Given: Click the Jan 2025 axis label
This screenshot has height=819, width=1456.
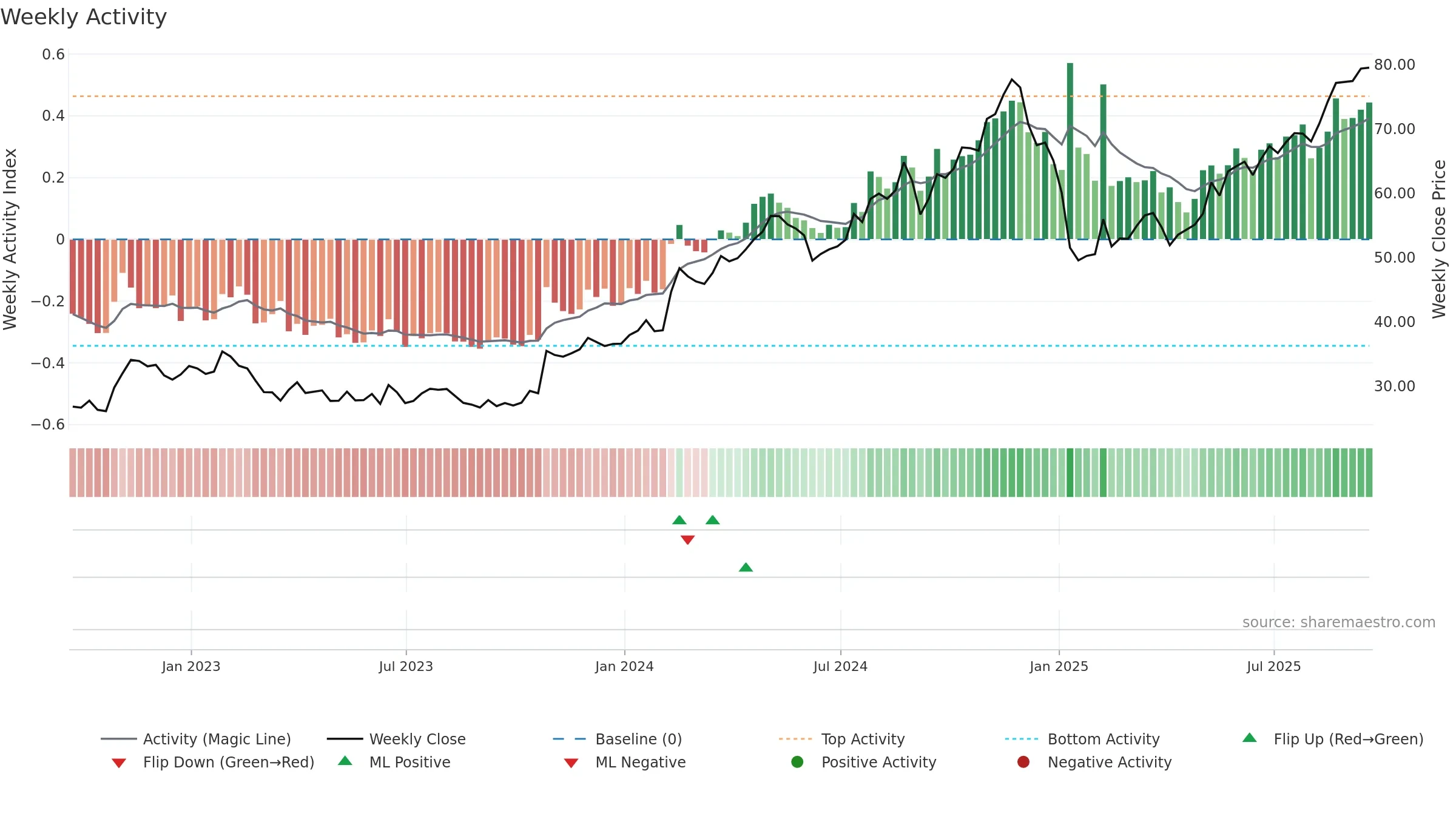Looking at the screenshot, I should [x=1059, y=667].
